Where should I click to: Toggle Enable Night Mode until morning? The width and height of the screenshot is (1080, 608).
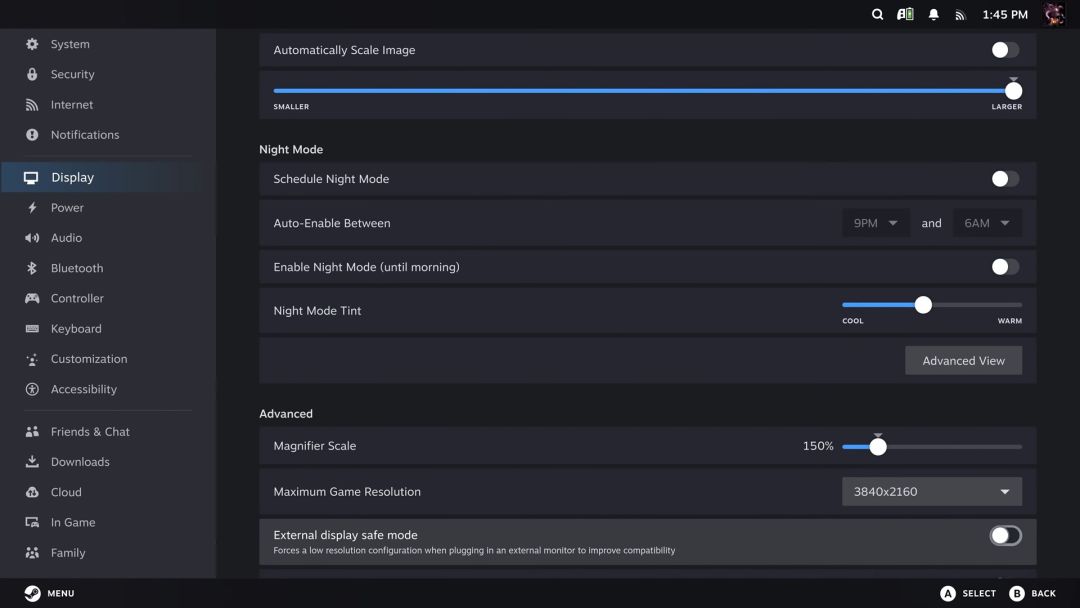[x=1005, y=266]
